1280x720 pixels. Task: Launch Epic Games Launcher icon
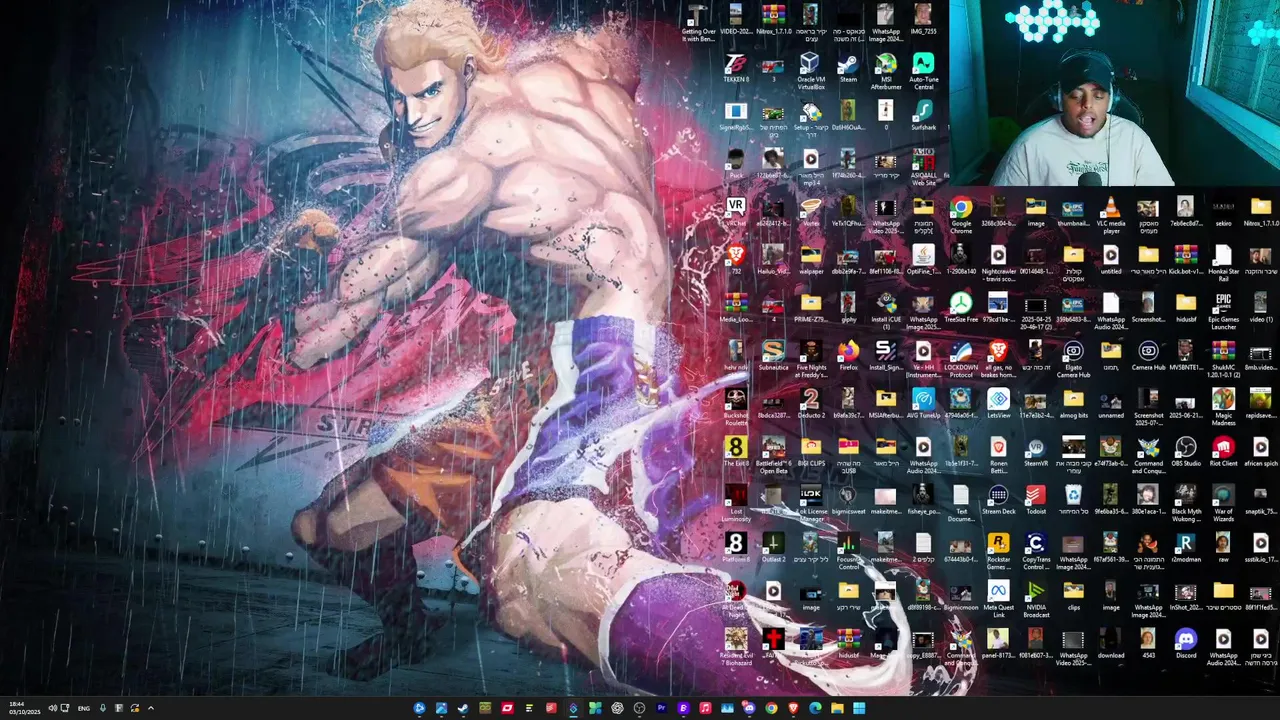point(1223,312)
